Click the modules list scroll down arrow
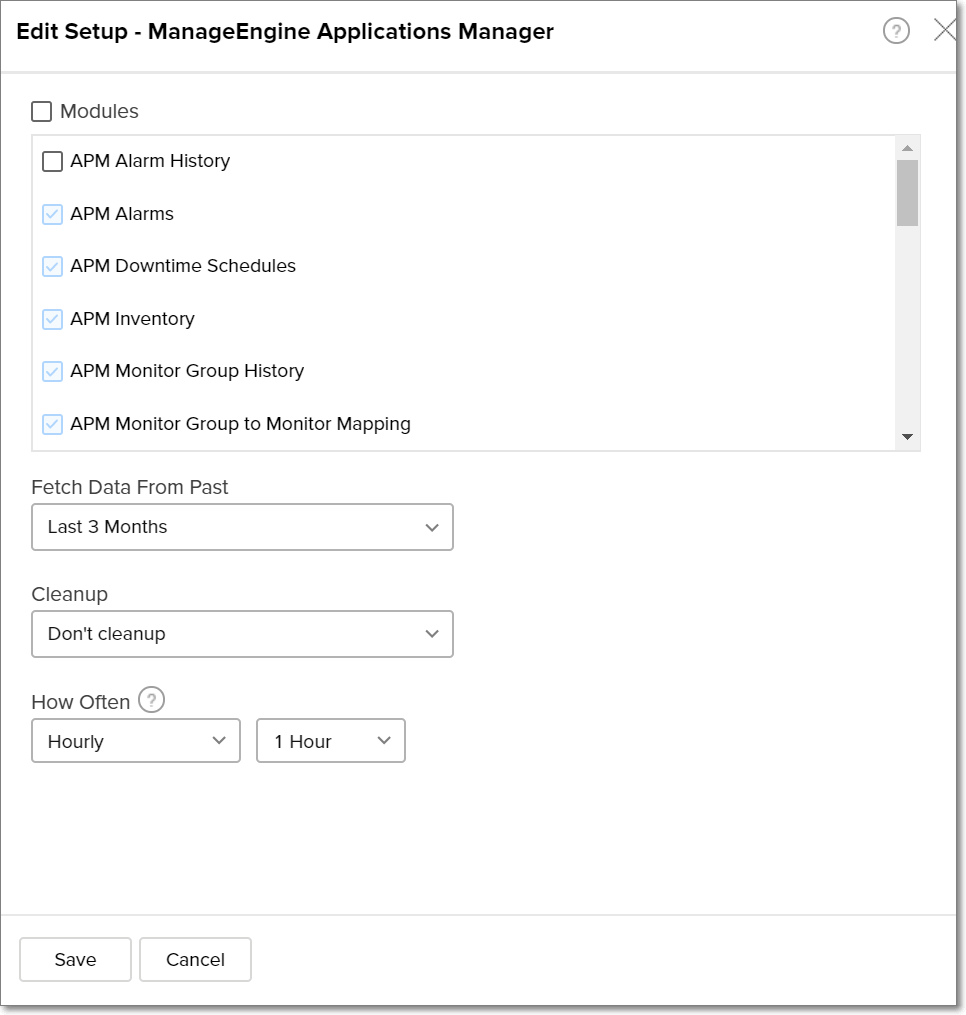966x1015 pixels. click(907, 437)
